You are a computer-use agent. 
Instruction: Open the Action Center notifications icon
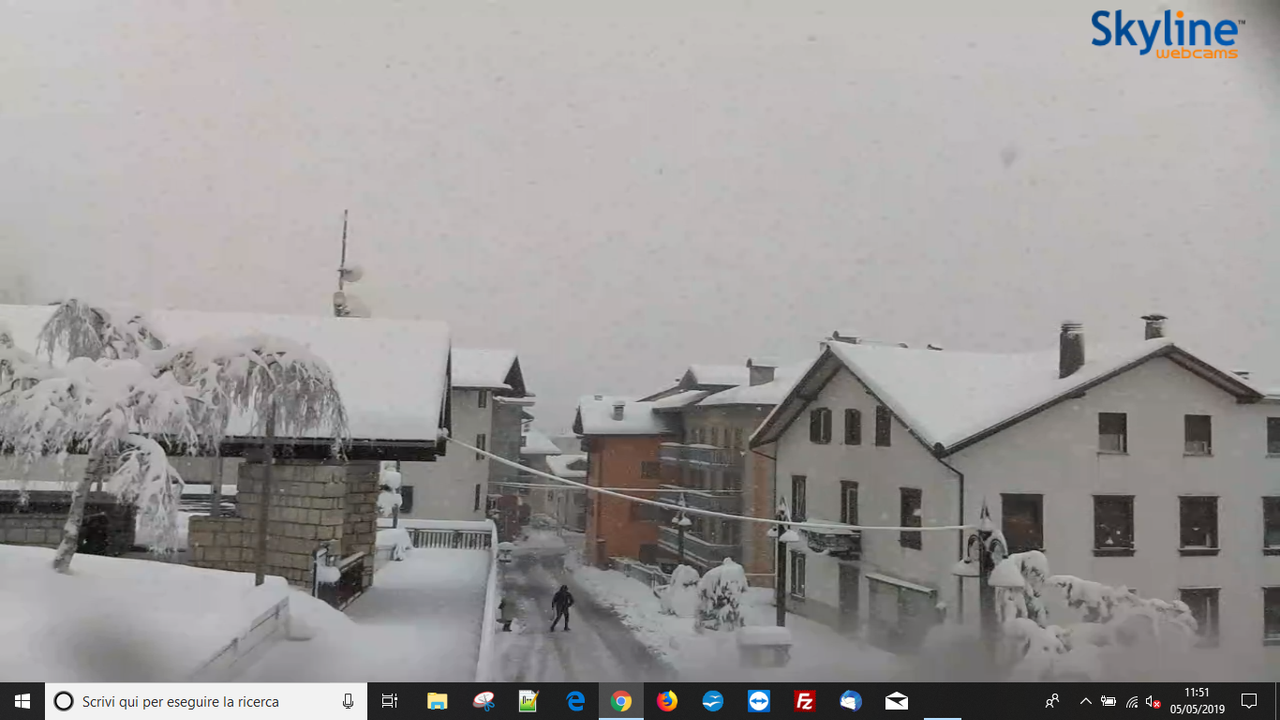(x=1249, y=701)
